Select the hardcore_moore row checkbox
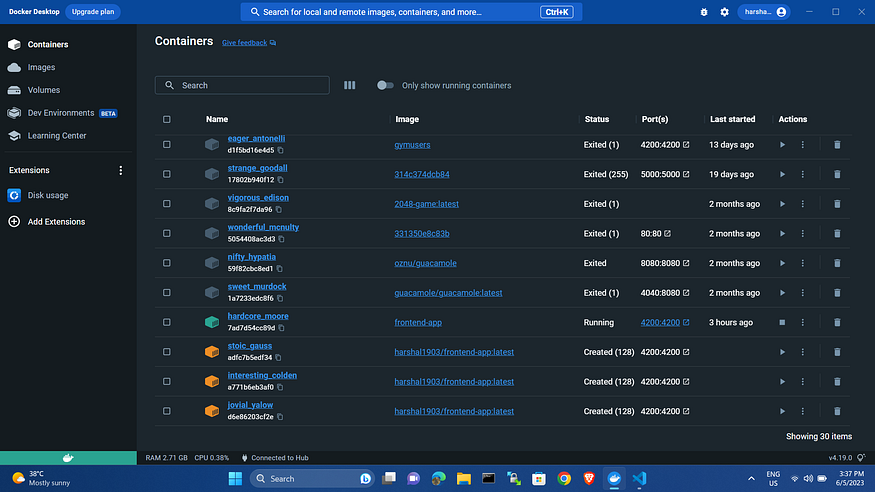 pos(167,322)
